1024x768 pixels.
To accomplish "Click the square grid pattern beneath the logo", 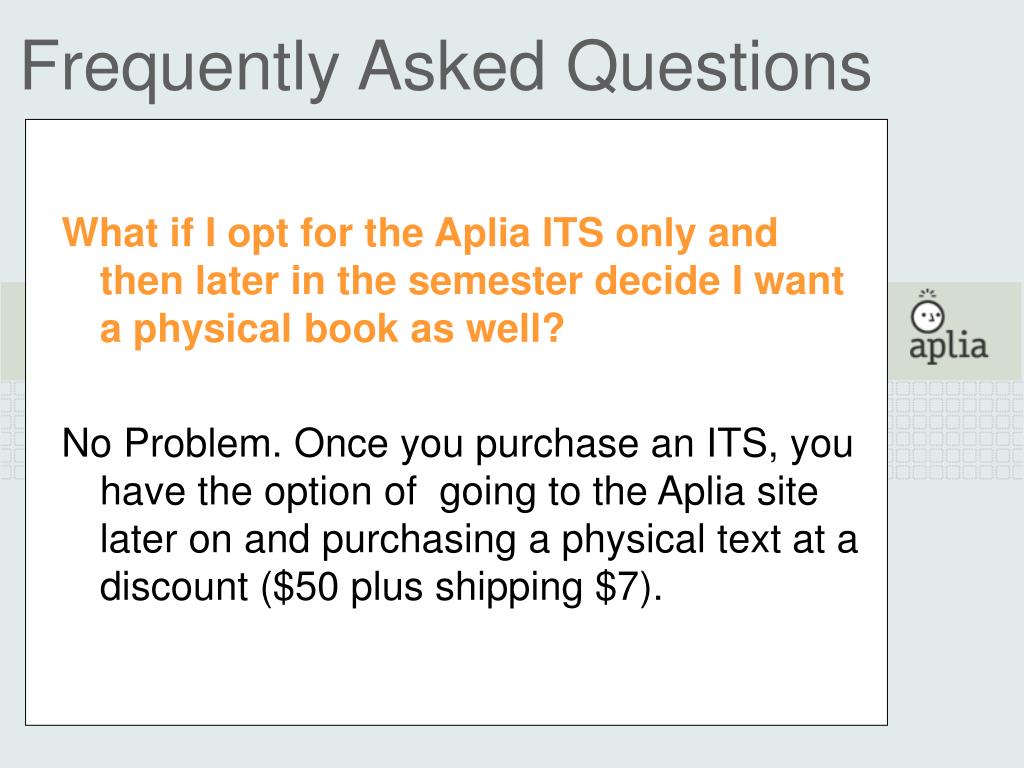I will pos(955,430).
